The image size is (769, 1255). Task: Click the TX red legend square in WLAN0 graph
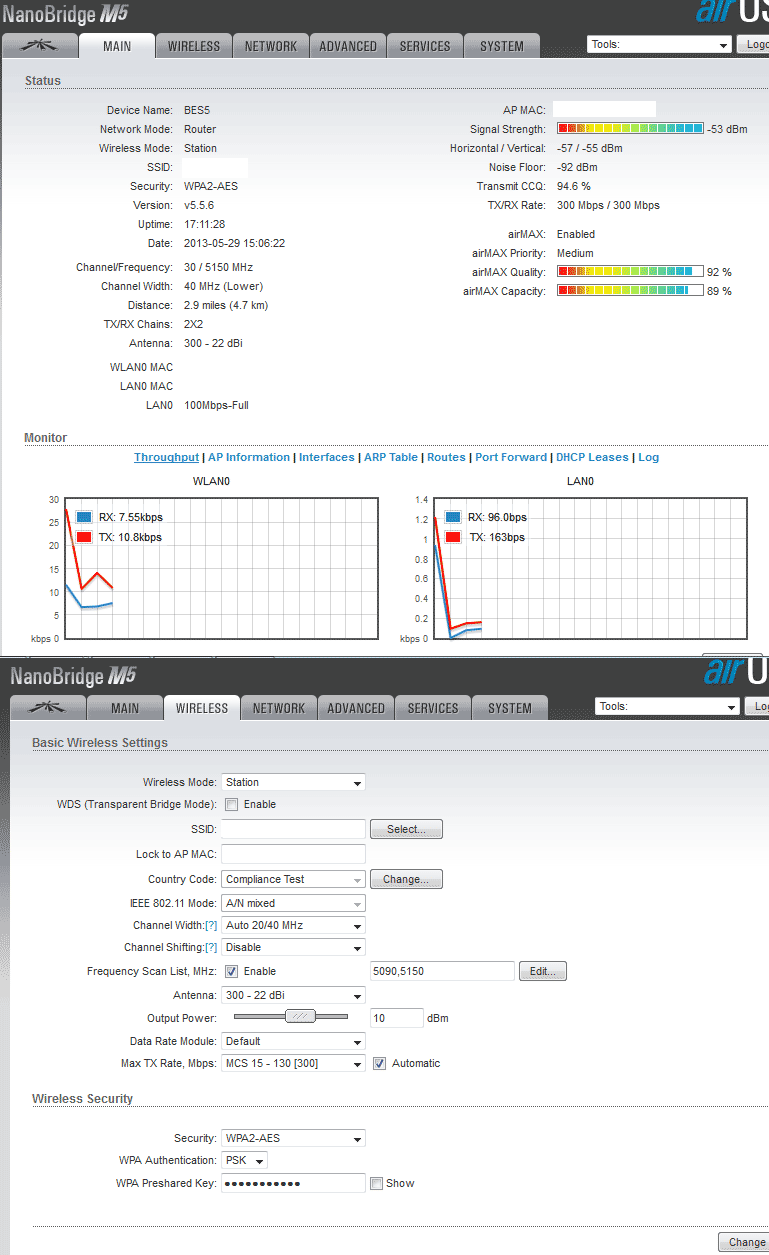click(x=85, y=537)
